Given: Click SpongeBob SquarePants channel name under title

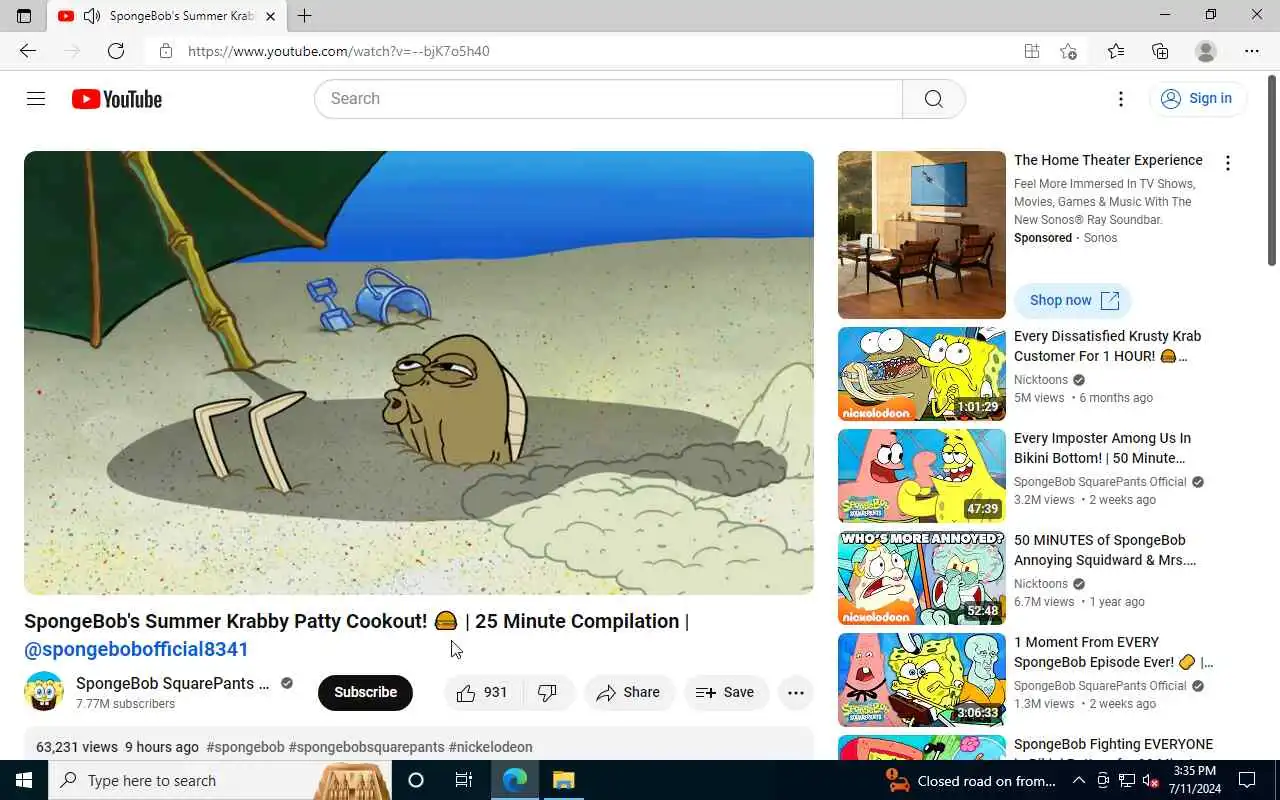Looking at the screenshot, I should point(172,683).
